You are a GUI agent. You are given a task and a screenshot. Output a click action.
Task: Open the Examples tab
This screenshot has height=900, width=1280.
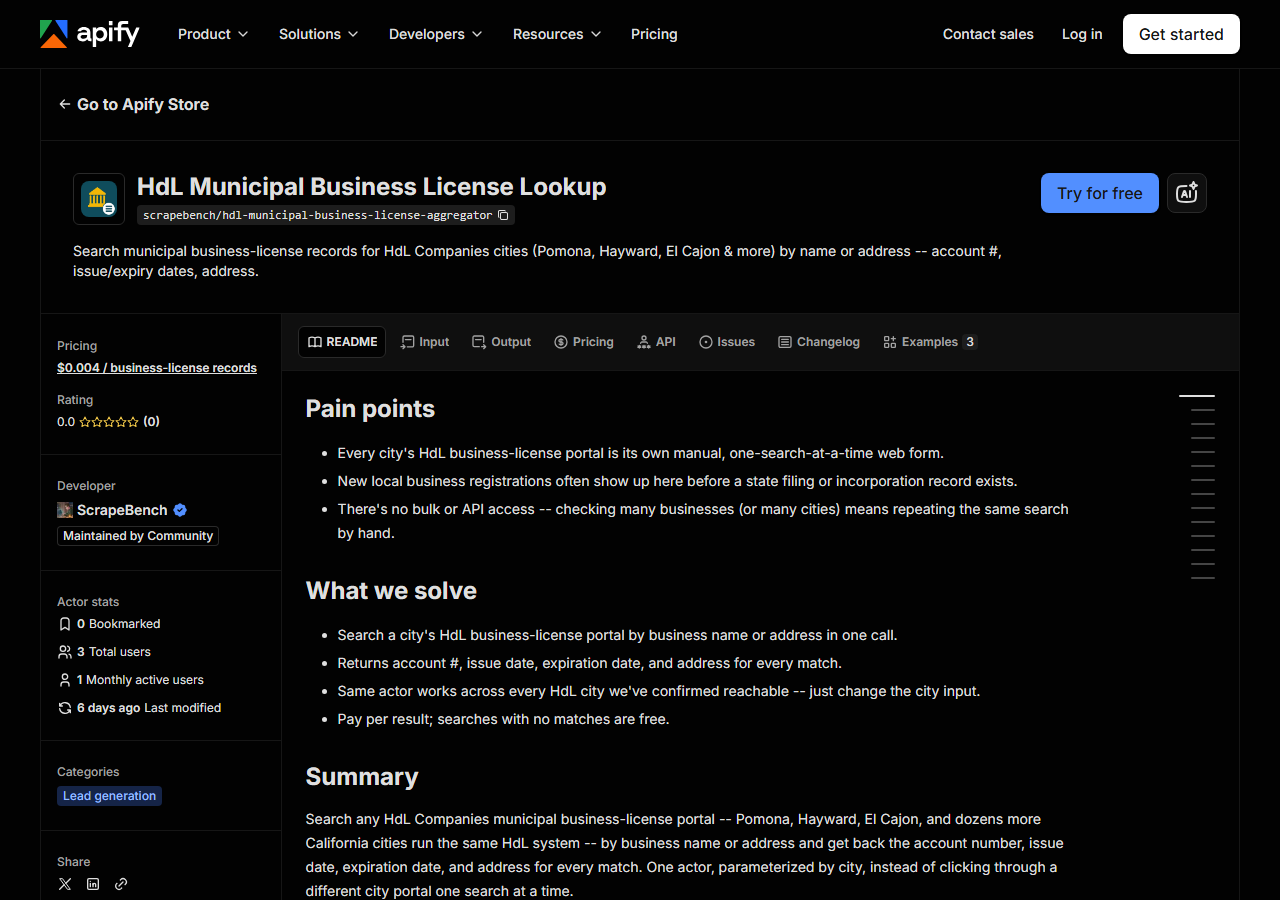(929, 342)
